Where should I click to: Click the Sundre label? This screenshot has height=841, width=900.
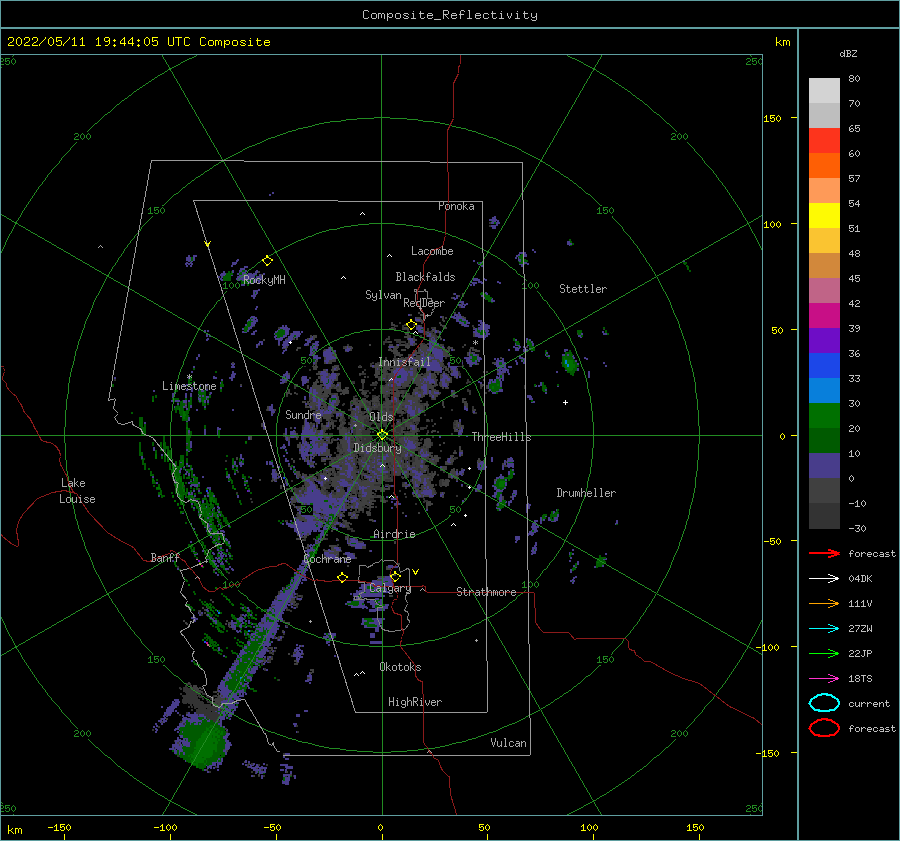(x=303, y=414)
